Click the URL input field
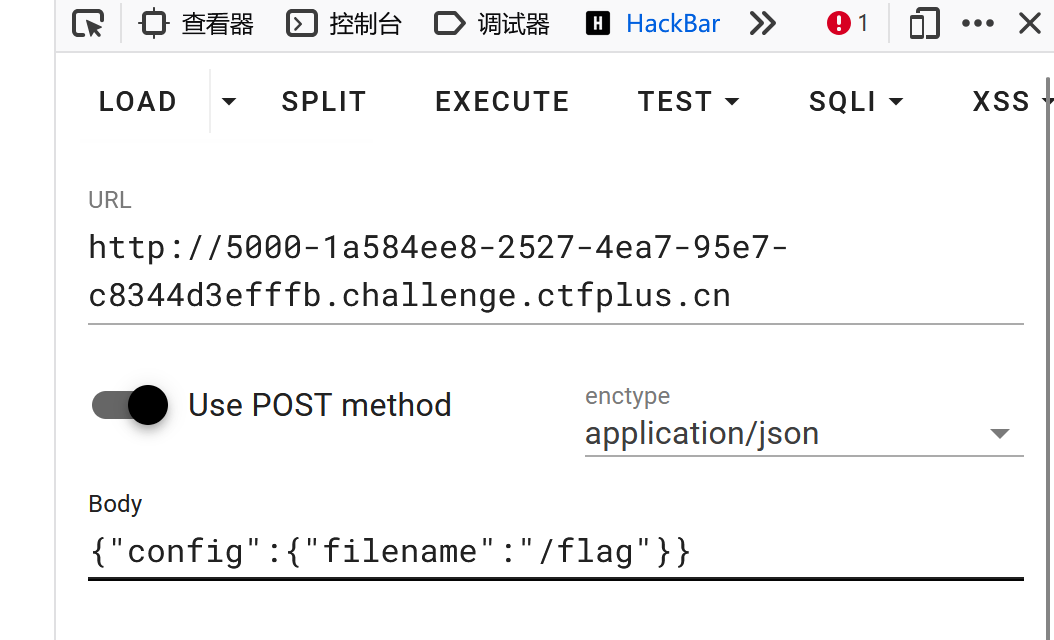 (555, 272)
